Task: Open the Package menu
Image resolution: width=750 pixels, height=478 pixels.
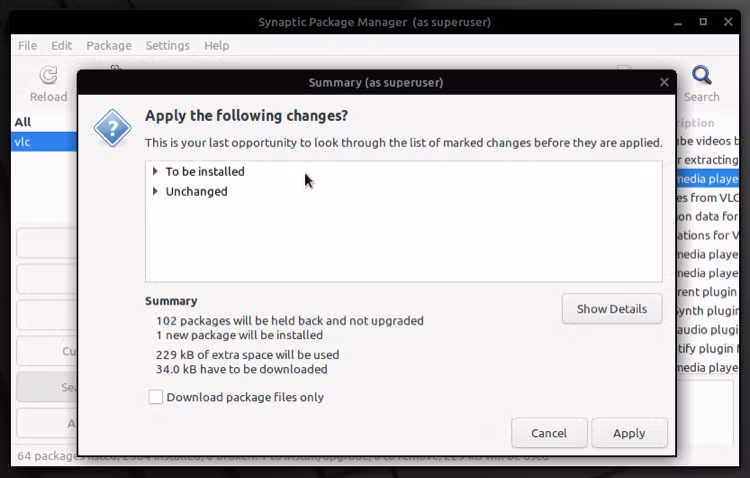Action: coord(109,45)
